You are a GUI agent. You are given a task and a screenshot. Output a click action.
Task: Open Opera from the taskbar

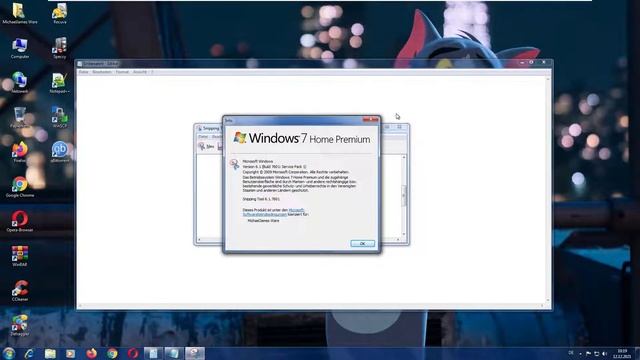pyautogui.click(x=133, y=353)
